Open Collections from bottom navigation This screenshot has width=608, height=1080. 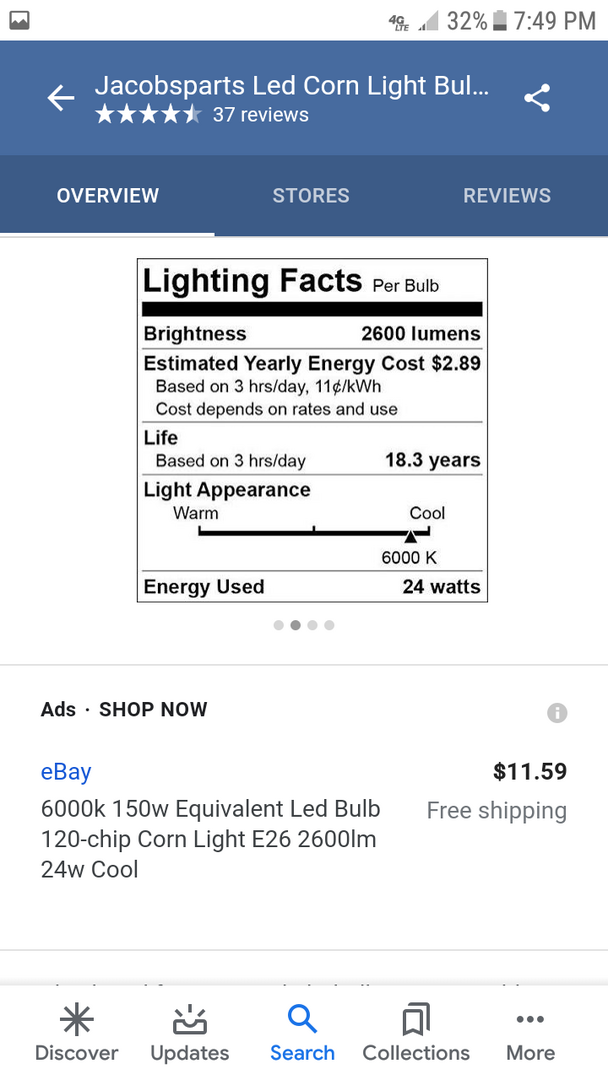point(416,1033)
